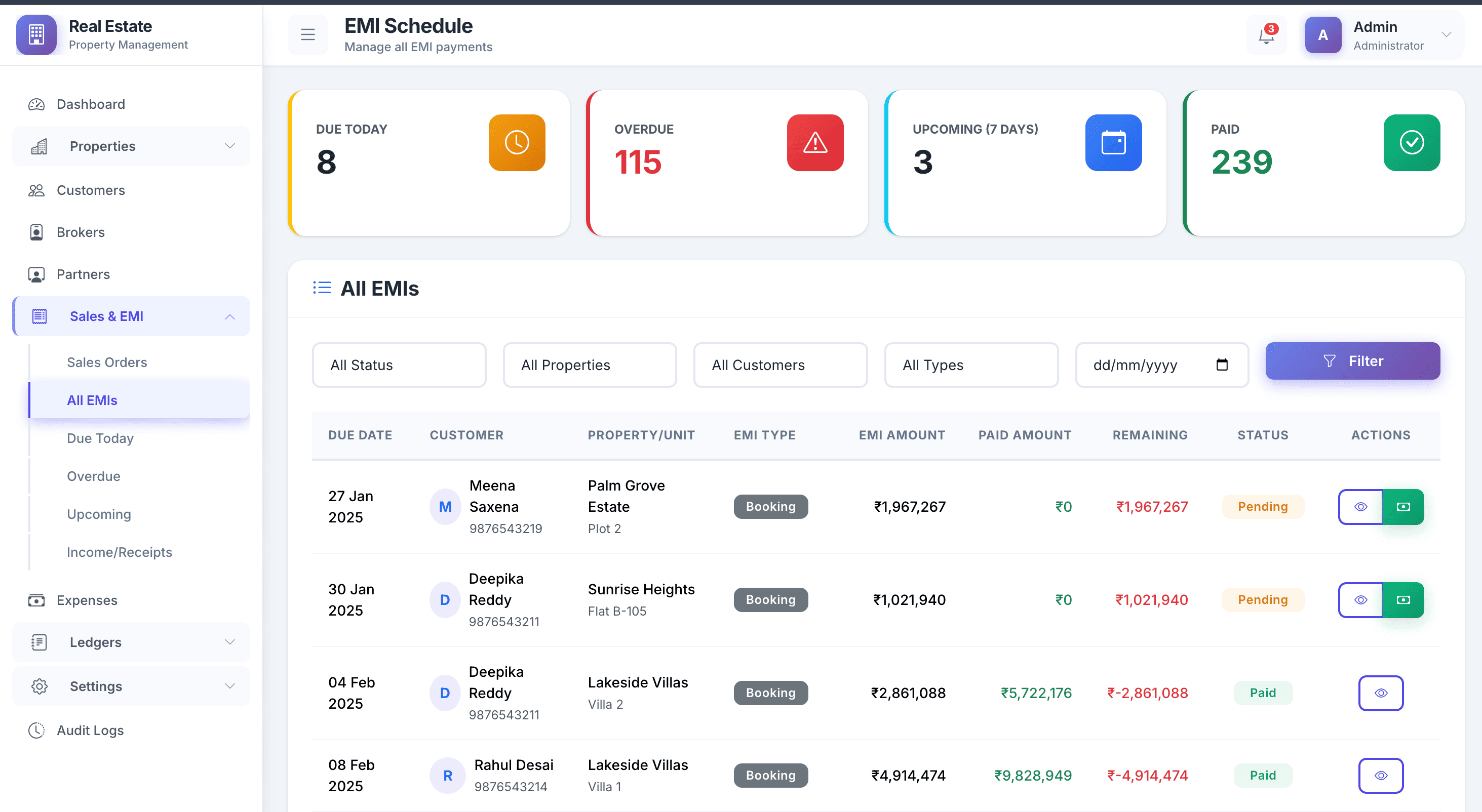Screen dimensions: 1482x812
Task: Go to Income/Receipts in sidebar
Action: pos(119,552)
